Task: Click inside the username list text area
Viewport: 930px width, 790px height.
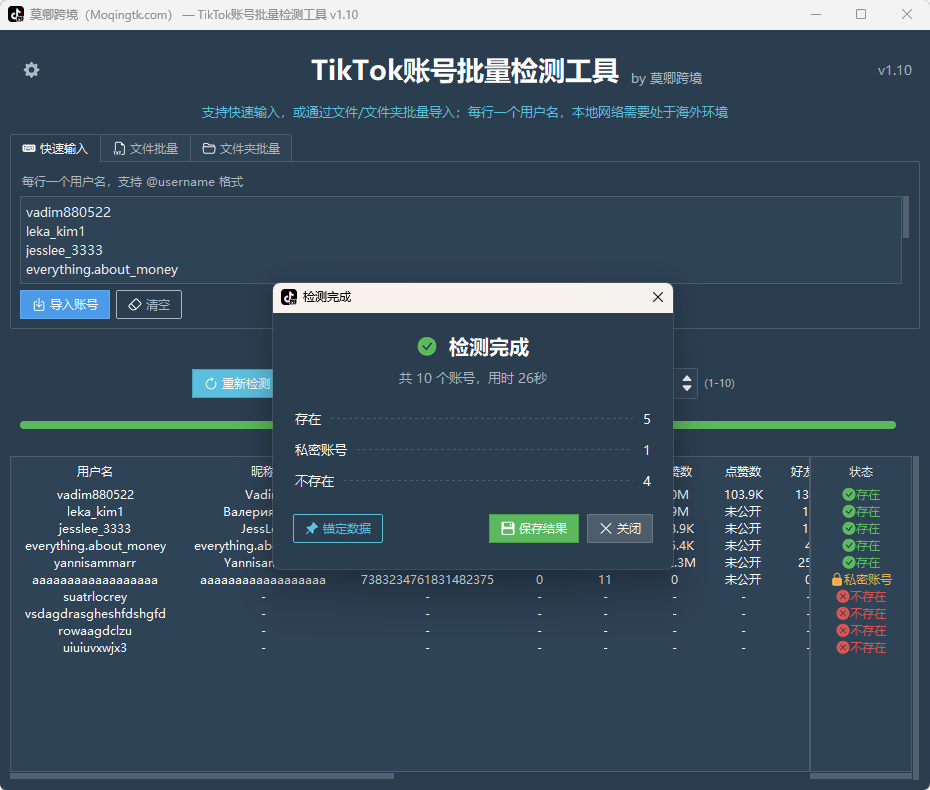Action: (461, 240)
